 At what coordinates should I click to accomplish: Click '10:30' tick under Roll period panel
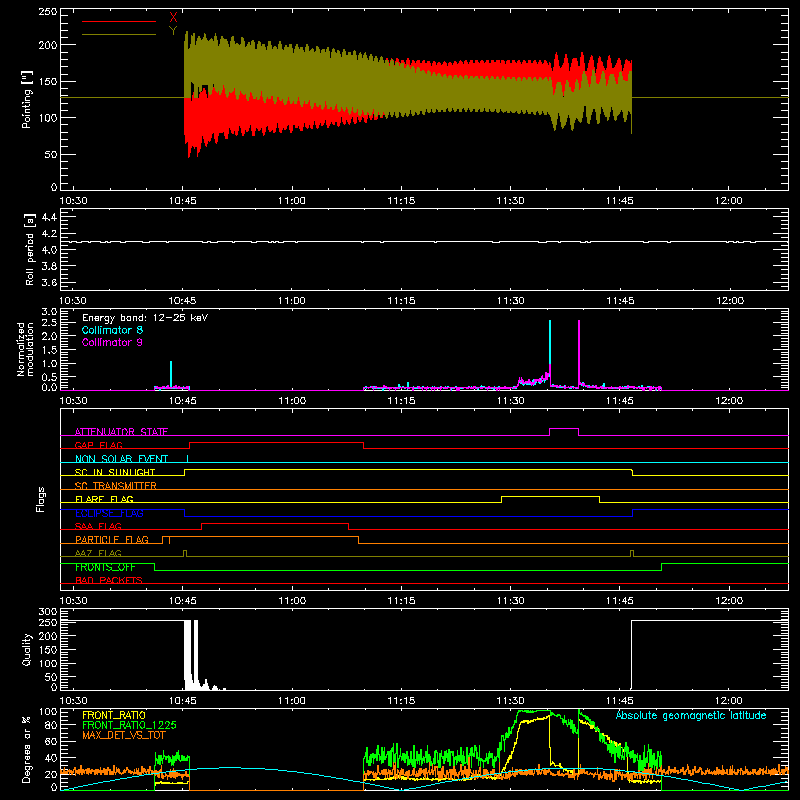coord(73,301)
